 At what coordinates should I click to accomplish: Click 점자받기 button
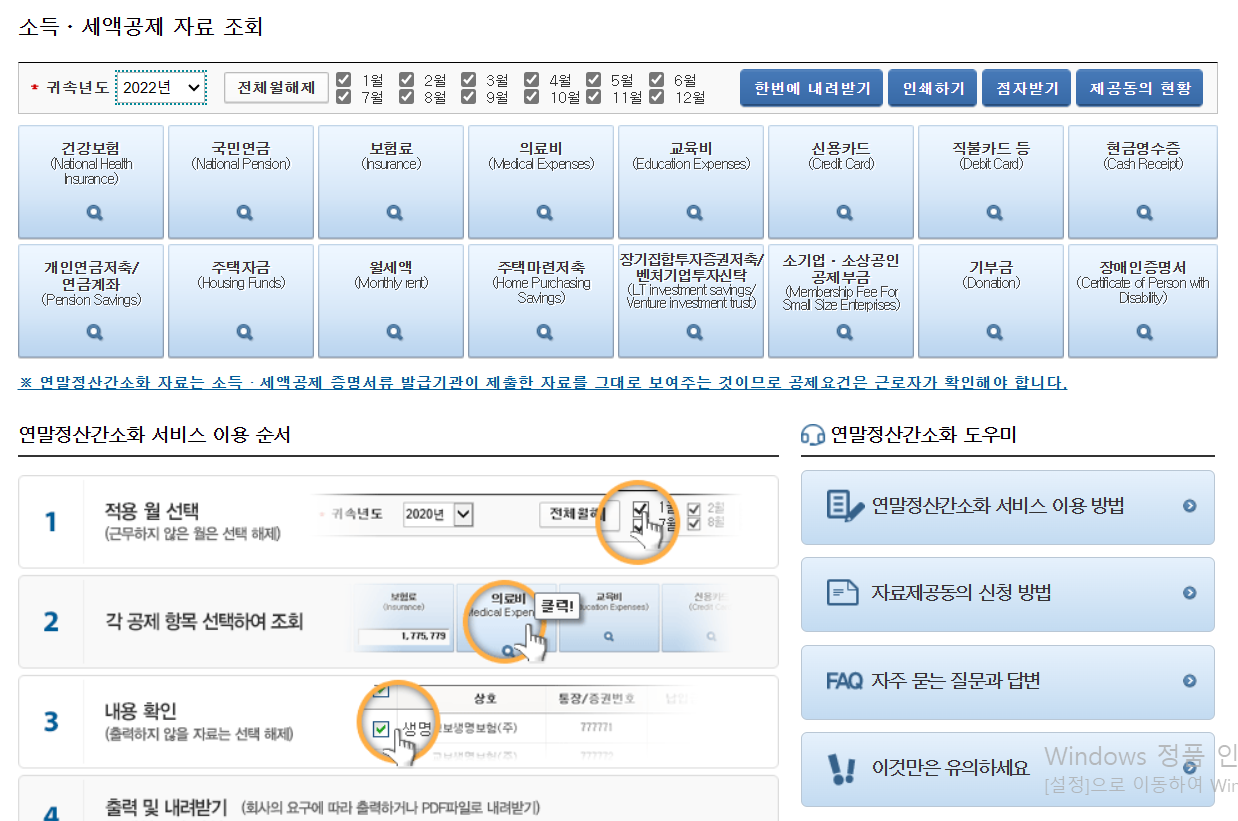1027,88
